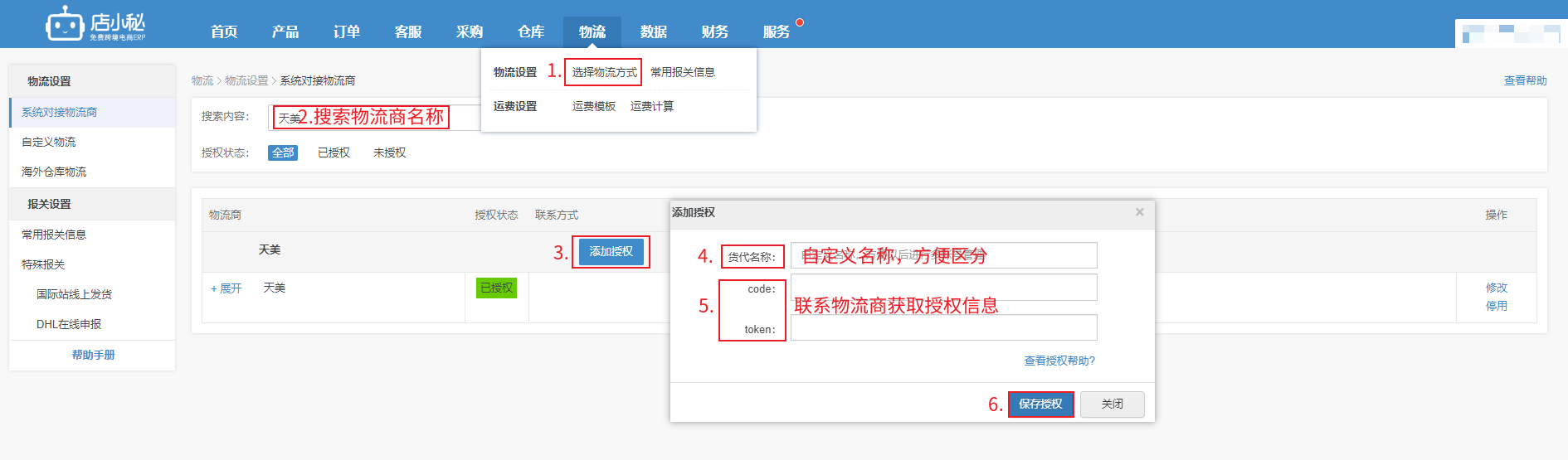Screen dimensions: 1568x460
Task: Open the 查看帮助 link at top right
Action: 1525,80
